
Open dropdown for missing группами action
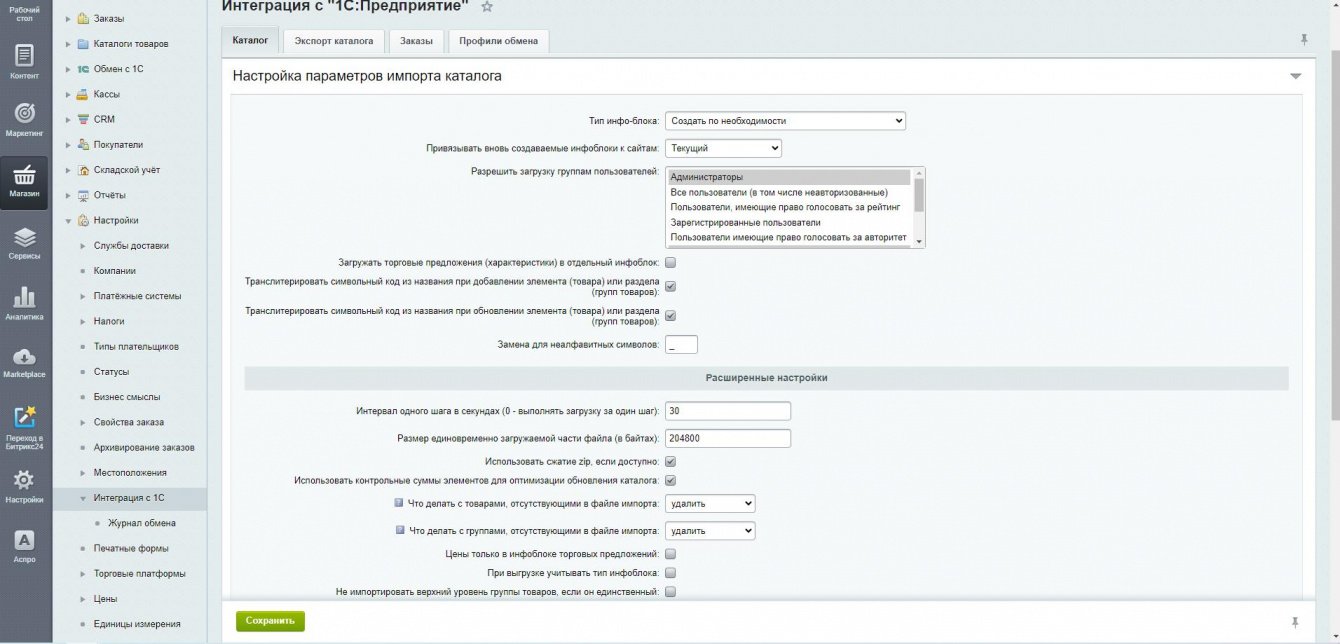pos(710,530)
